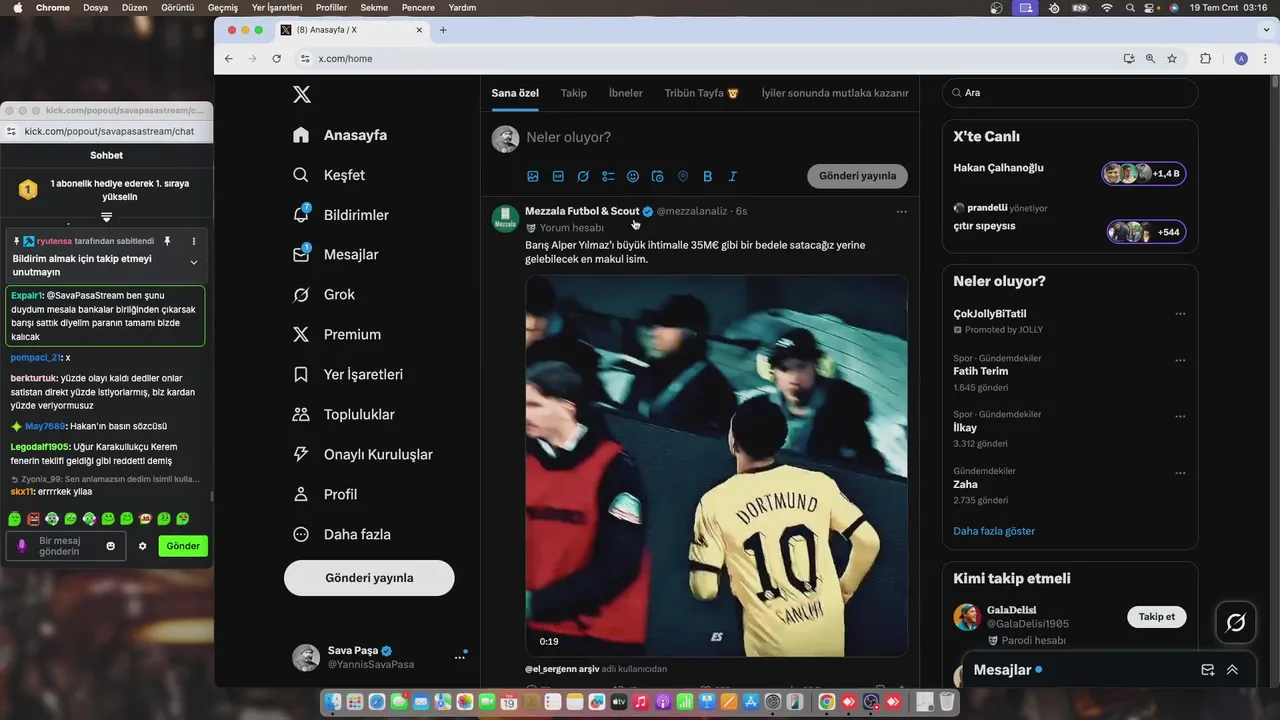Unpin message using pin icon in Kick chat
Image resolution: width=1280 pixels, height=720 pixels.
(168, 241)
